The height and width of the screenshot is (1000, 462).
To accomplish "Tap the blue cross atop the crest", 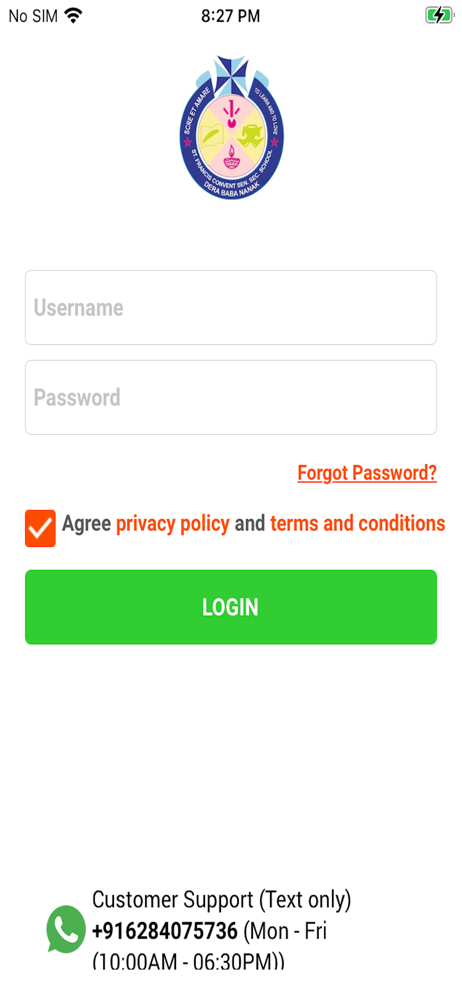I will (230, 74).
